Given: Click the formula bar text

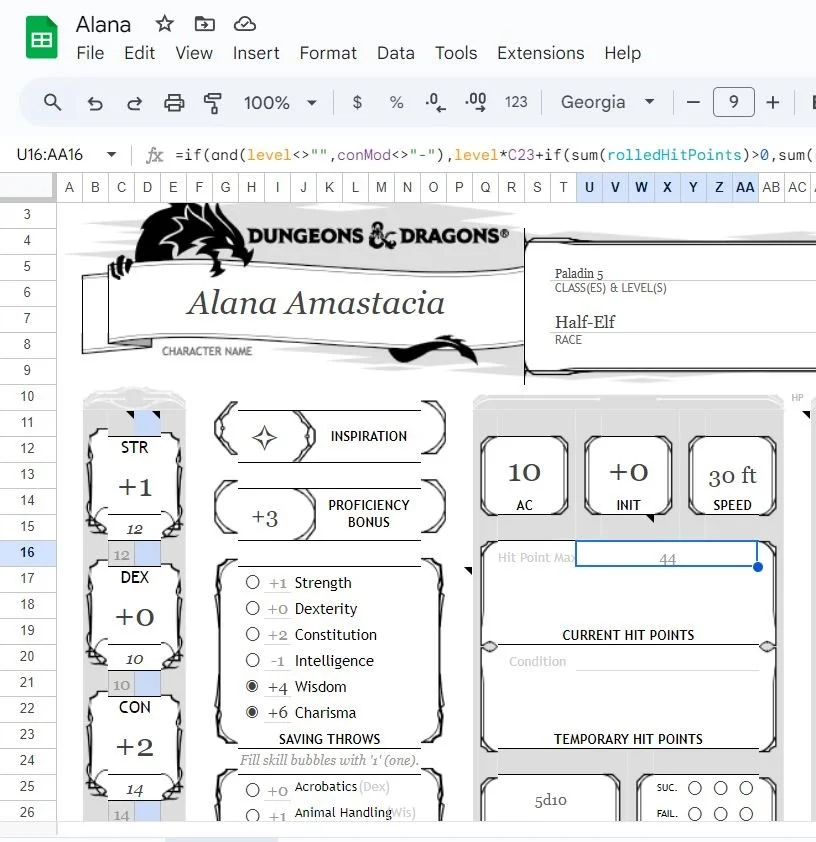Looking at the screenshot, I should pyautogui.click(x=494, y=155).
